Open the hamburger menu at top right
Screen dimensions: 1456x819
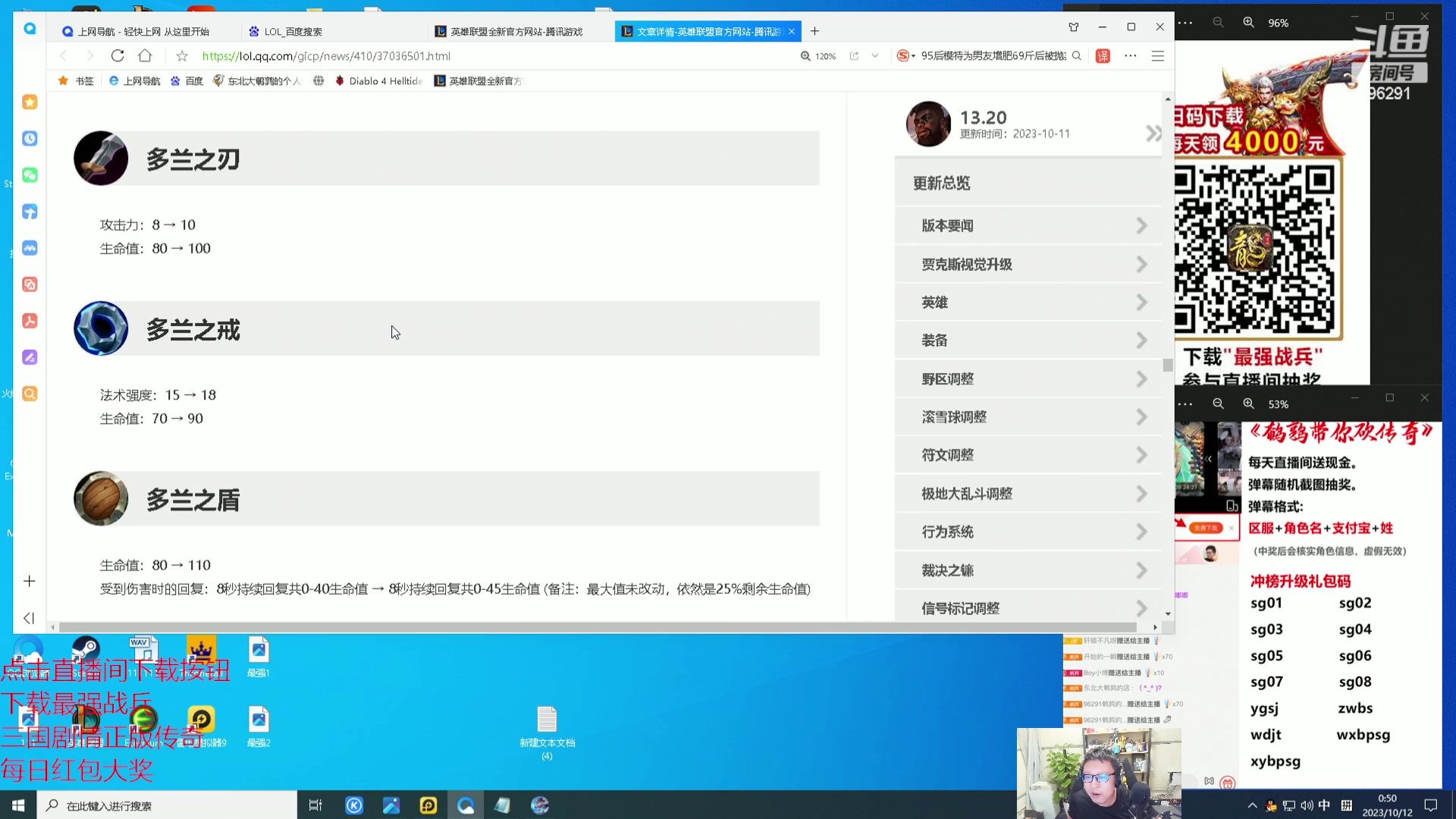1158,55
